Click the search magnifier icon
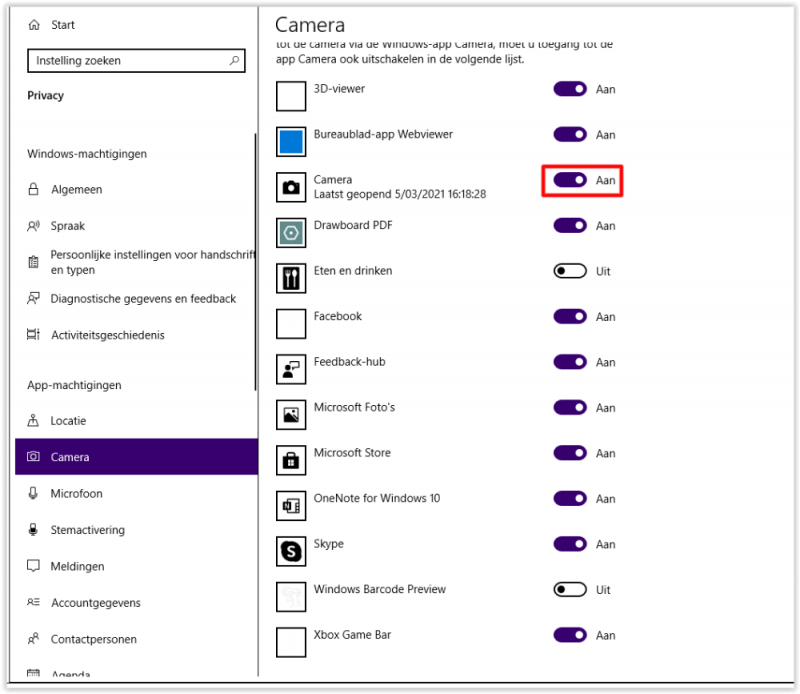The height and width of the screenshot is (694, 800). pyautogui.click(x=235, y=61)
